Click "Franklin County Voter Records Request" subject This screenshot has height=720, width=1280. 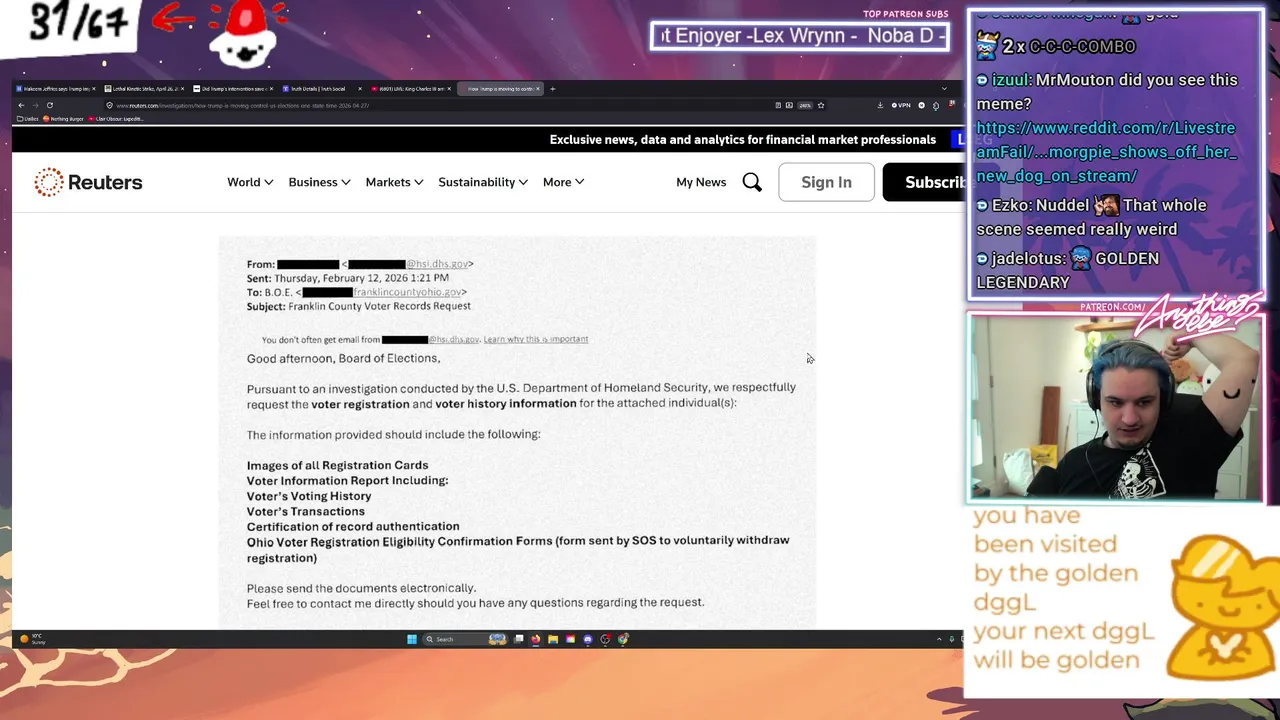tap(379, 306)
